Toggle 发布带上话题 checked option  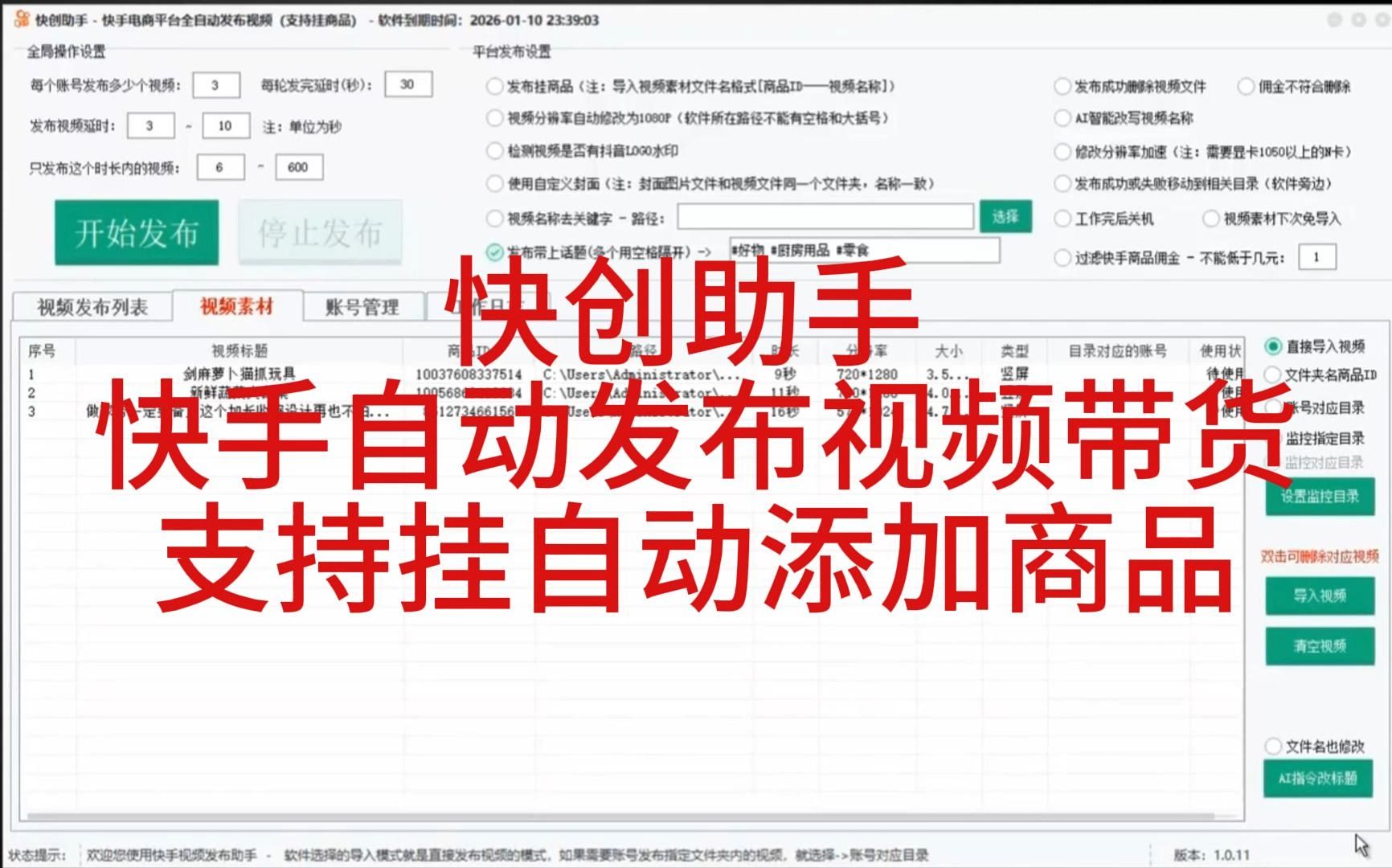494,252
